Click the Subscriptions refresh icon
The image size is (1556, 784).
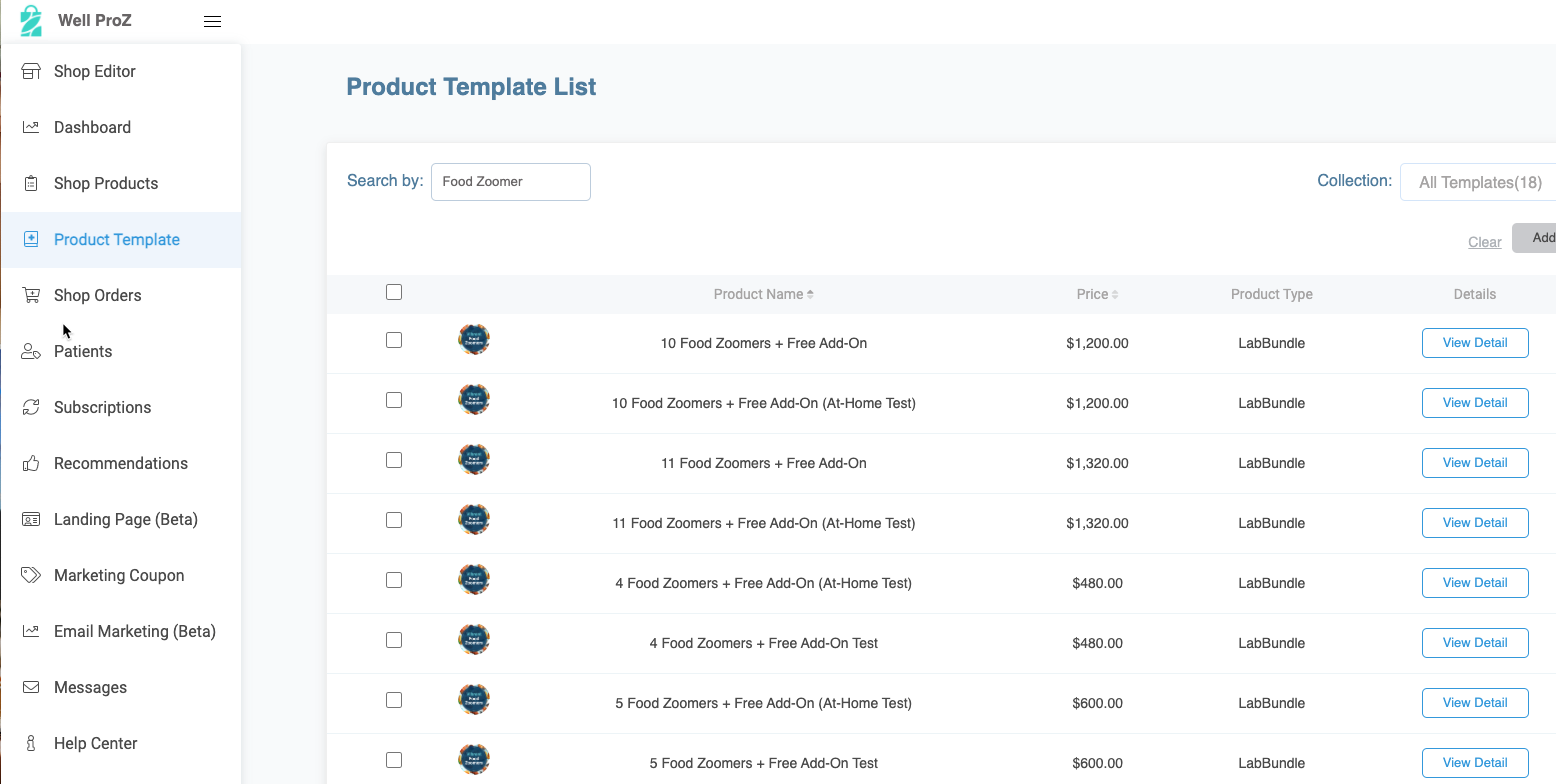click(x=31, y=407)
